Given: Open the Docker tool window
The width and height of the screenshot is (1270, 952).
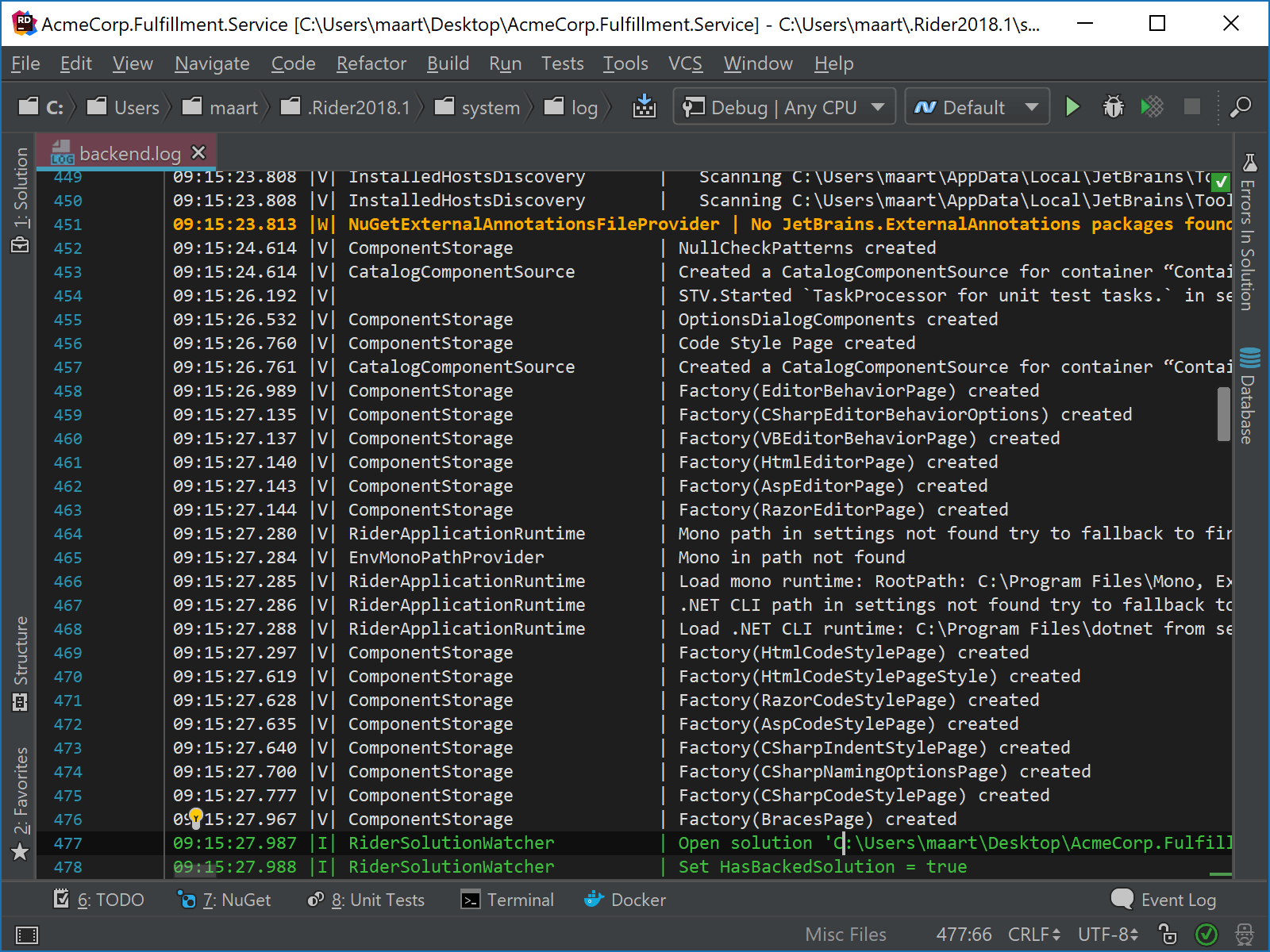Looking at the screenshot, I should [x=625, y=900].
